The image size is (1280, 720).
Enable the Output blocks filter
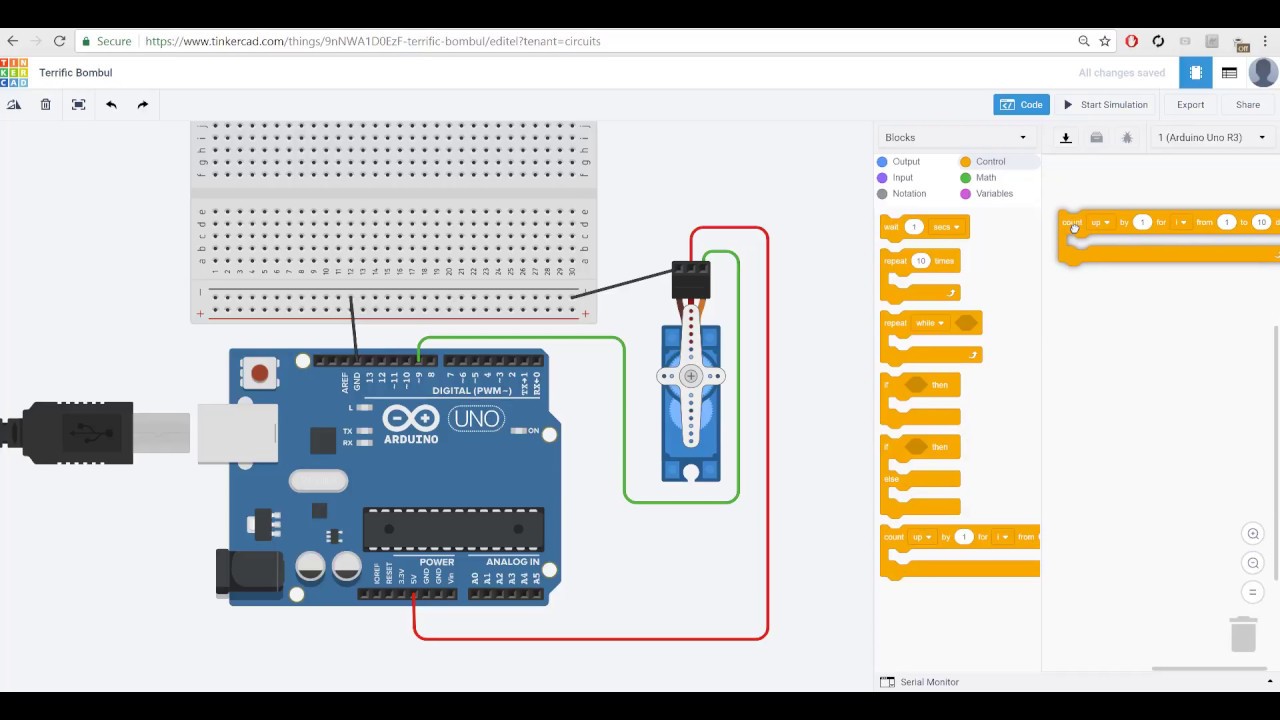coord(900,161)
